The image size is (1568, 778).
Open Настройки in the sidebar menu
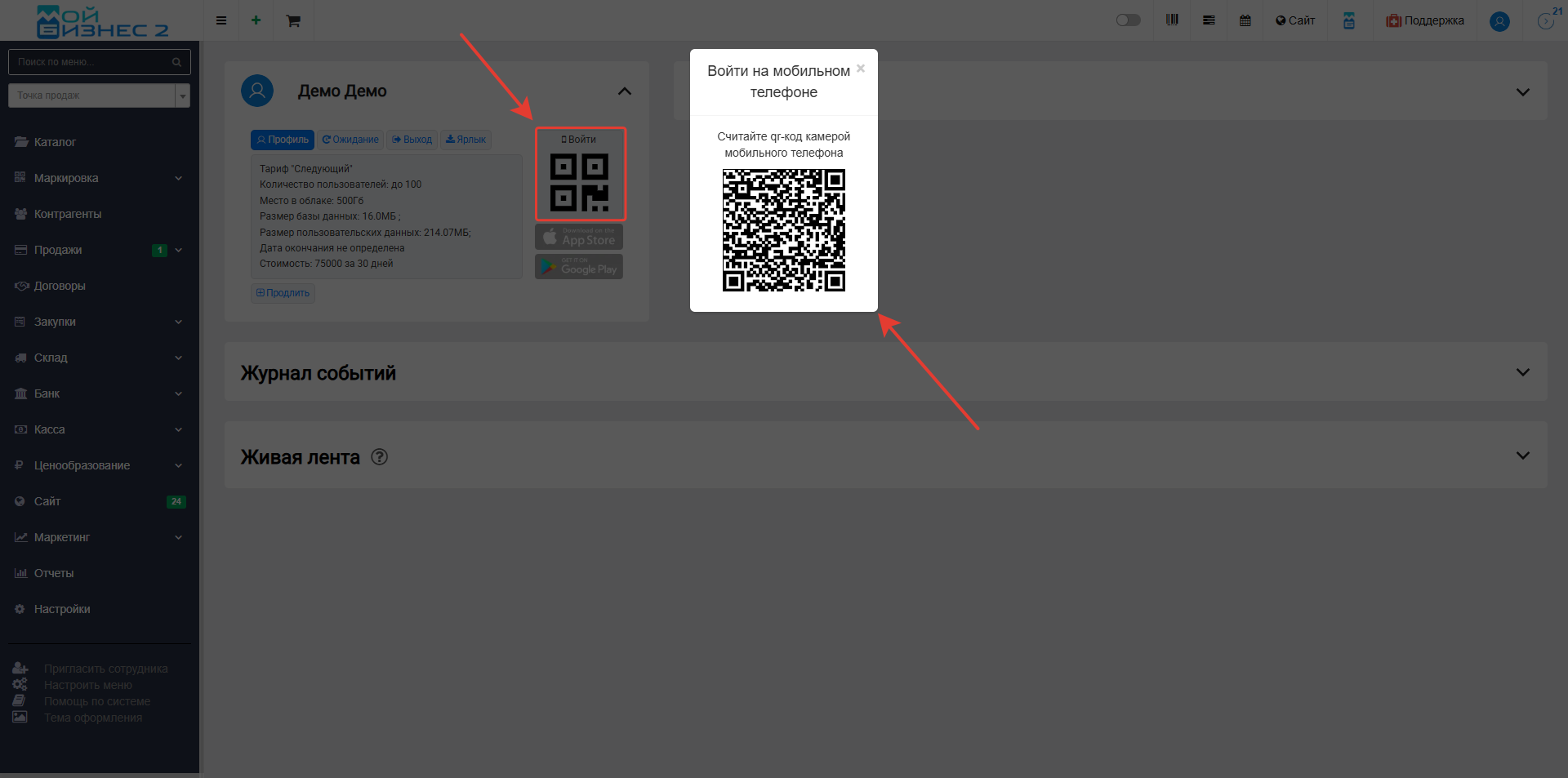click(x=62, y=609)
